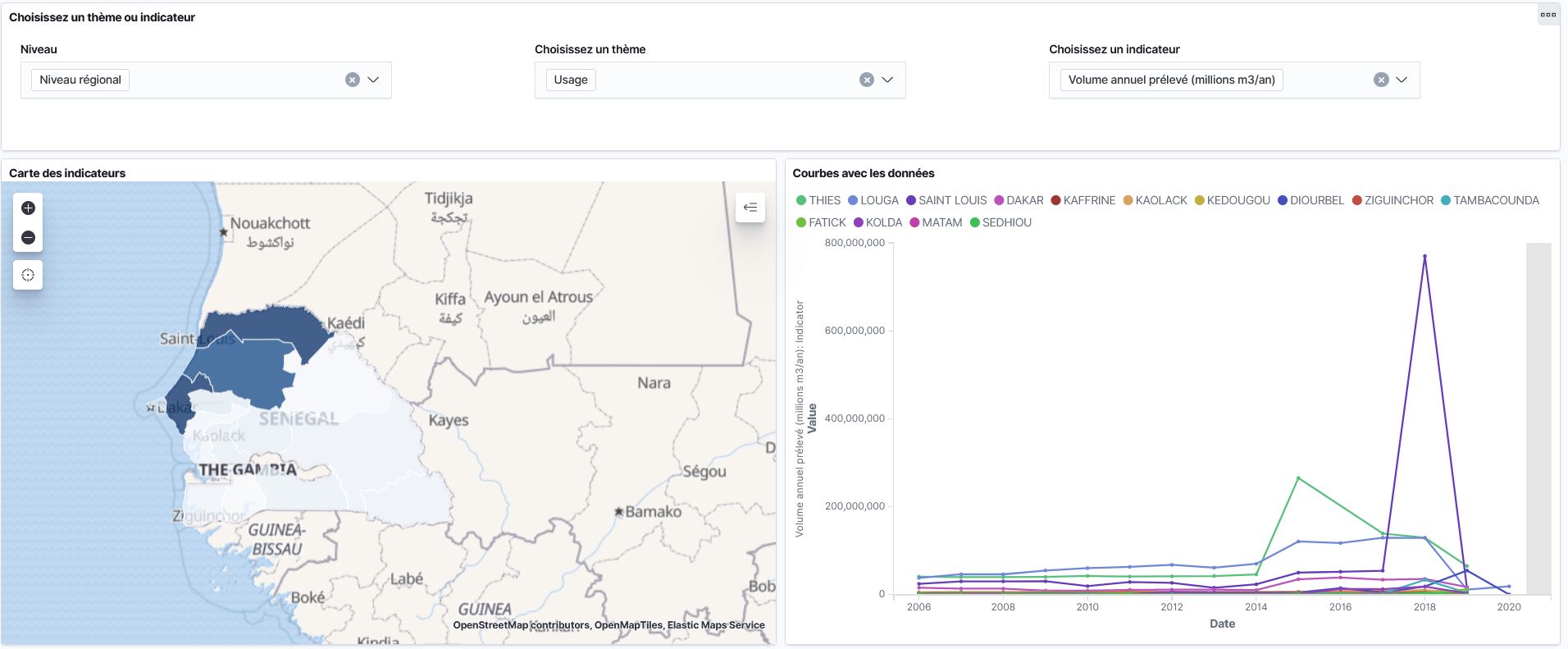Toggle KEDOUGOU series in legend

tap(1233, 200)
